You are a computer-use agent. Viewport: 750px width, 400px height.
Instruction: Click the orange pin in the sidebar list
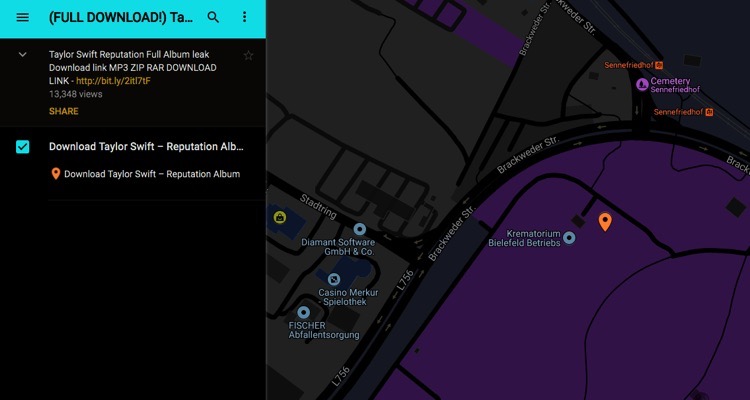55,174
